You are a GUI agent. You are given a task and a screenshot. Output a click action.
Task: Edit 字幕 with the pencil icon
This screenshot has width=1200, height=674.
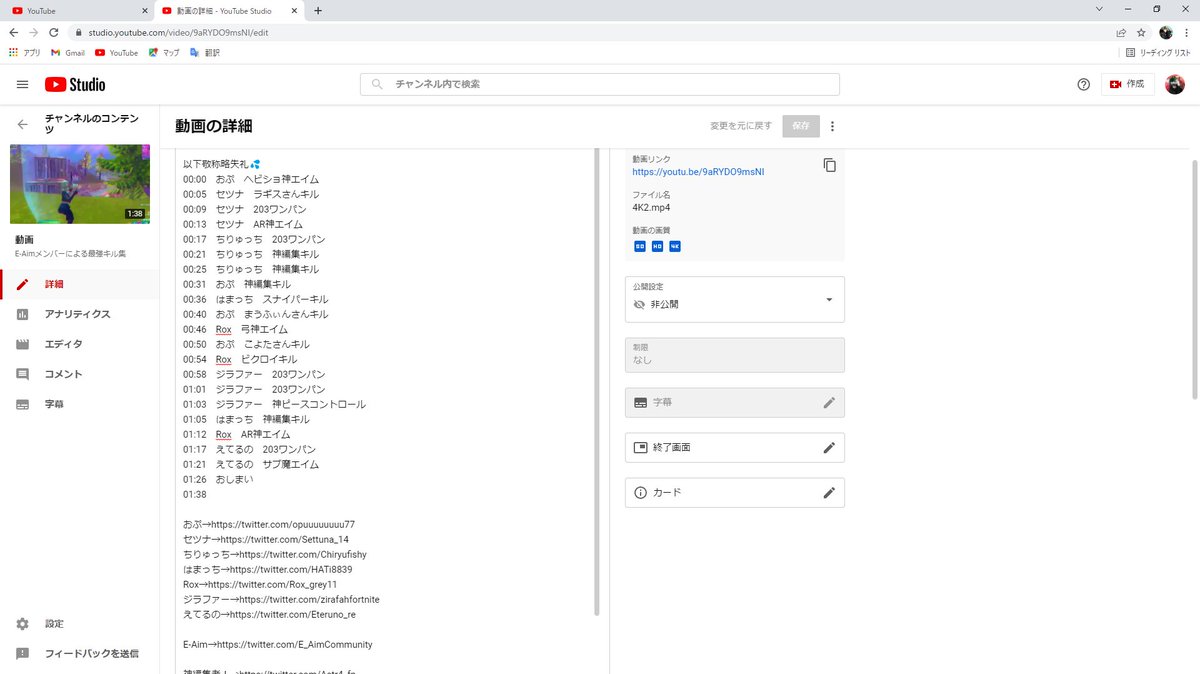coord(828,402)
